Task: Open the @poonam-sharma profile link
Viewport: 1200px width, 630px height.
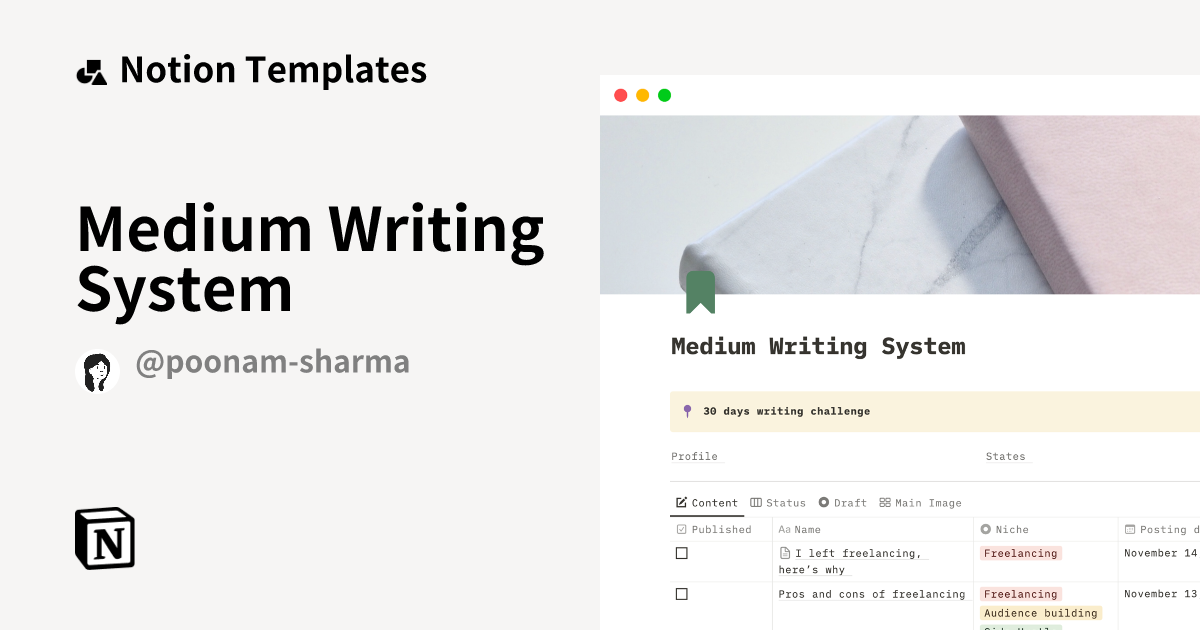Action: [273, 362]
